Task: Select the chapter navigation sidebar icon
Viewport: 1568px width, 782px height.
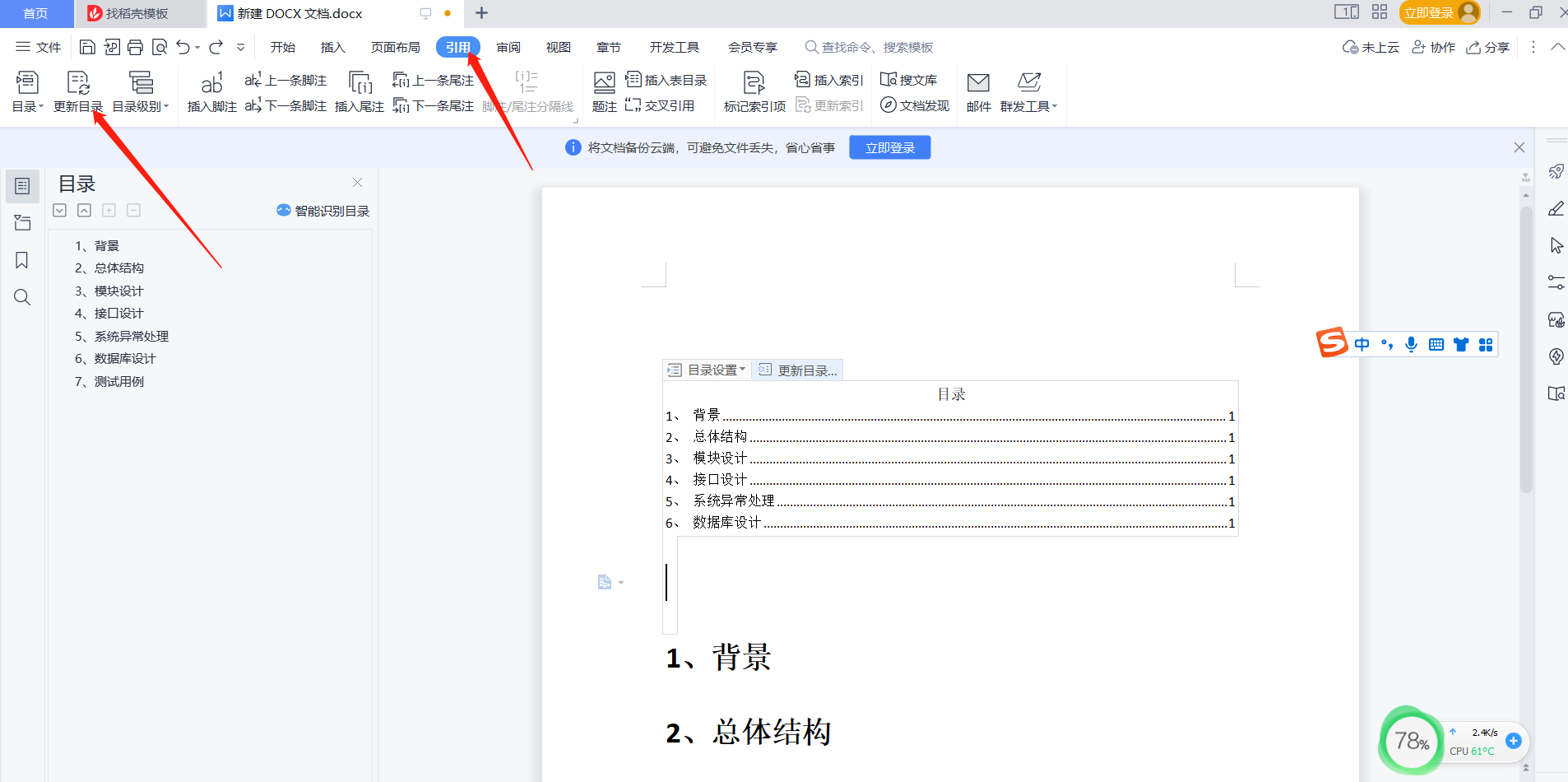Action: (22, 223)
